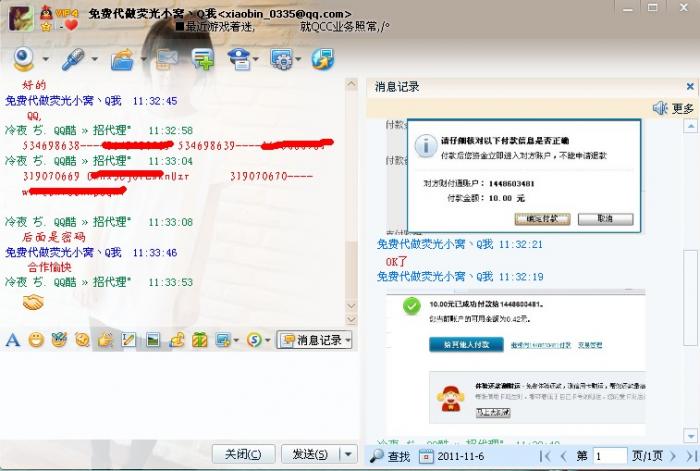Click the thumbs-up hand icon
Screen dimensions: 700x471
click(106, 340)
